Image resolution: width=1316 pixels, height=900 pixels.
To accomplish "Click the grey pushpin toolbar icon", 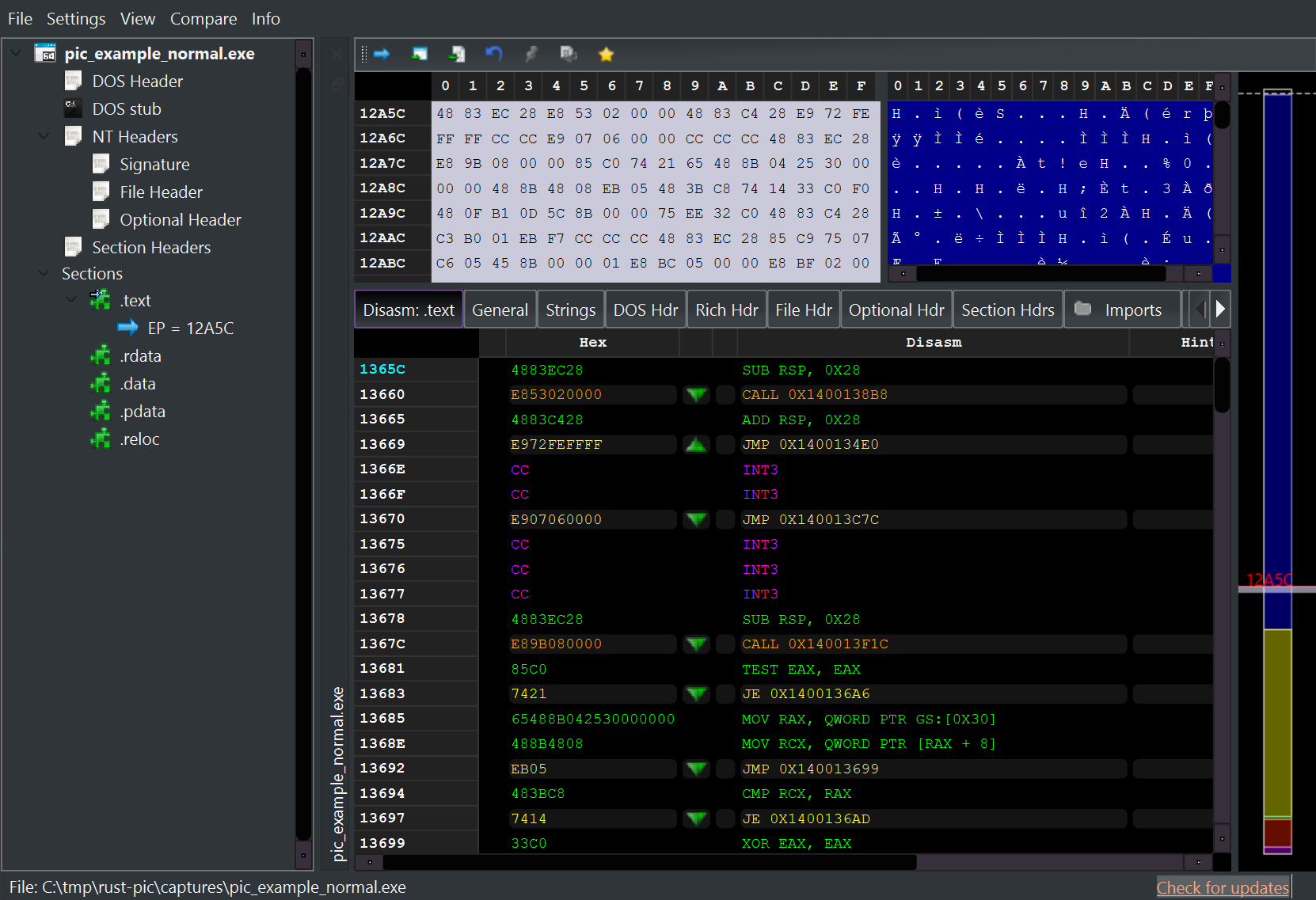I will (531, 54).
